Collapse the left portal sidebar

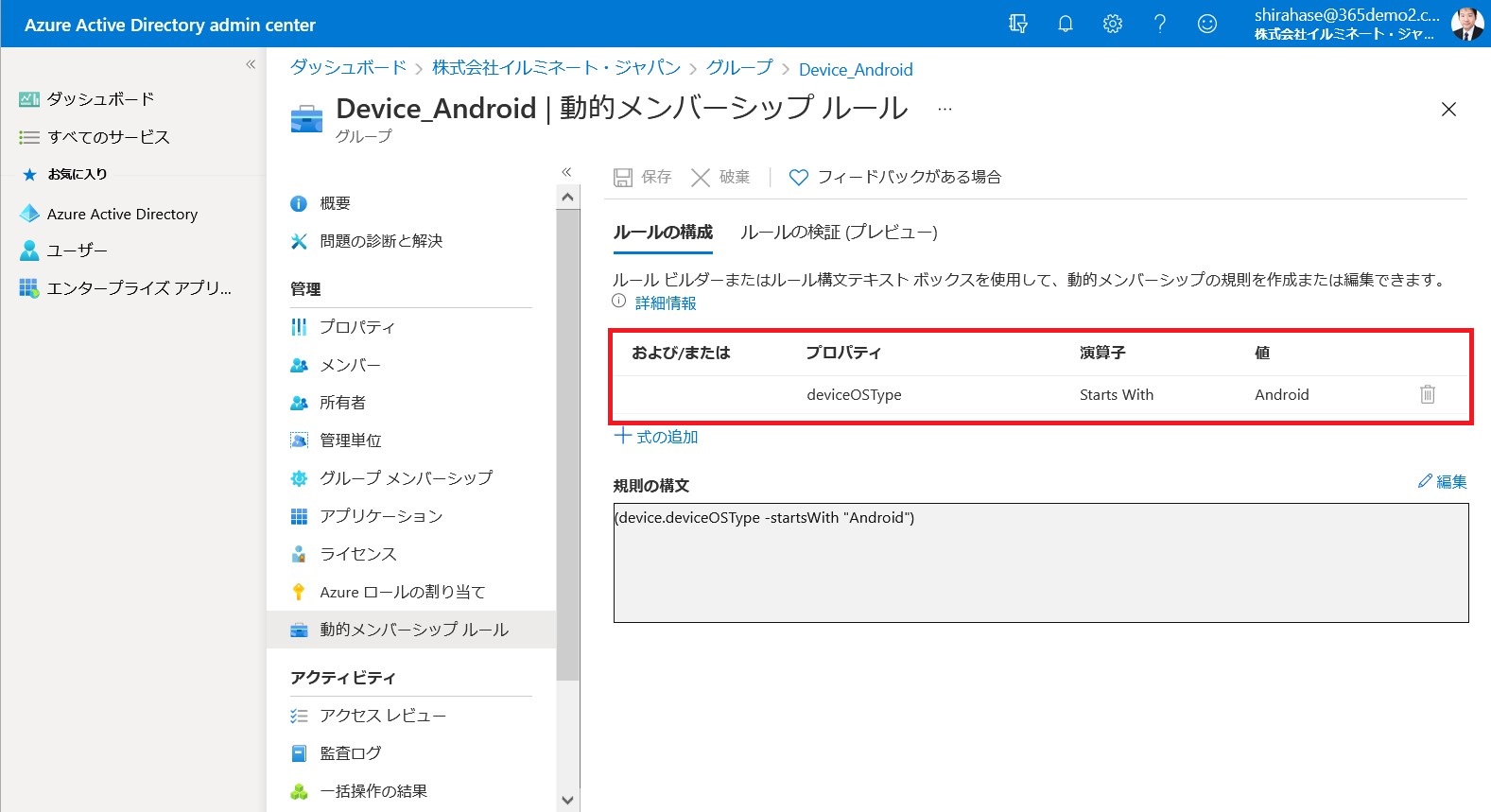click(251, 64)
